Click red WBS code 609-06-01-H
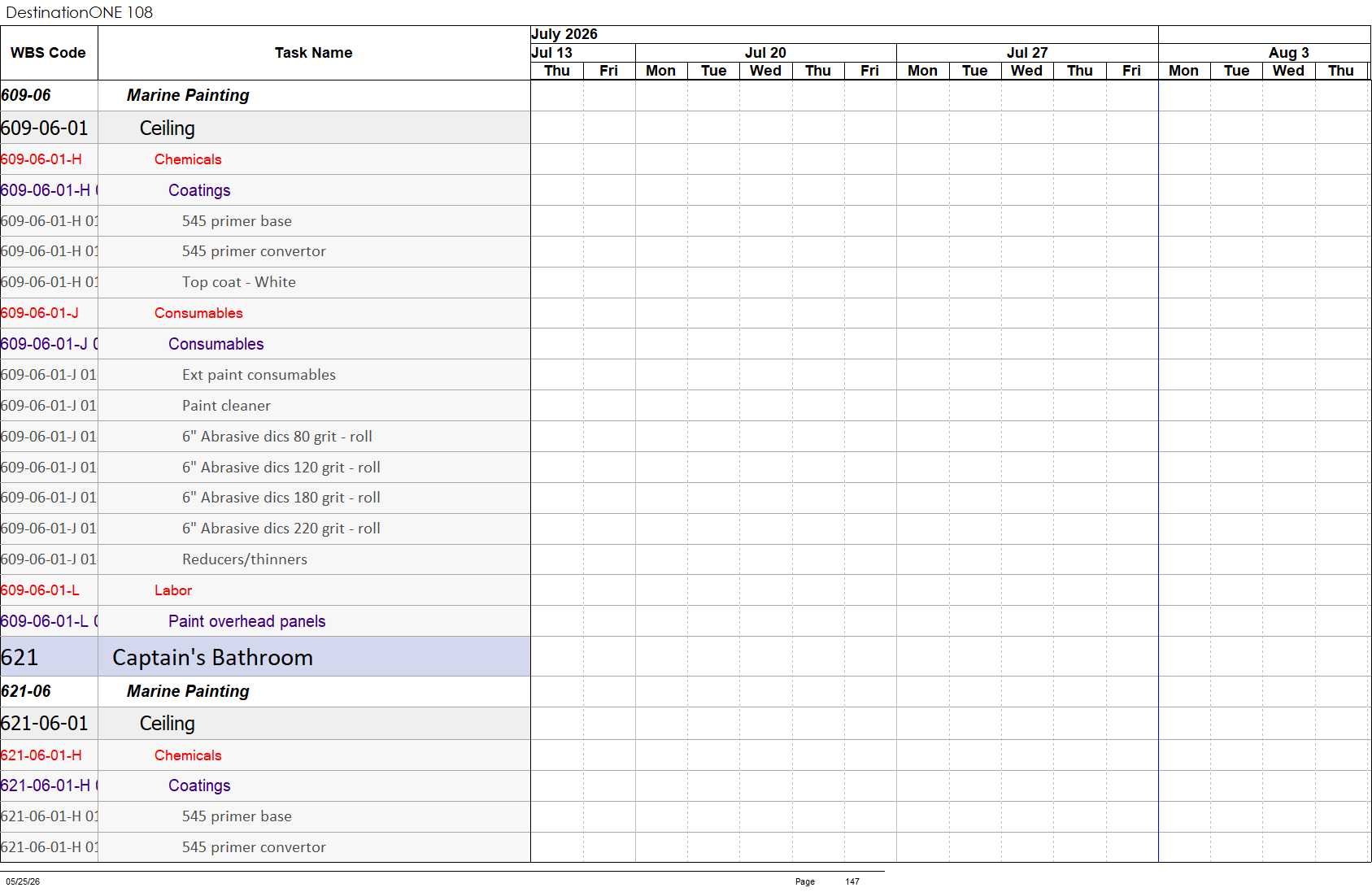The height and width of the screenshot is (892, 1372). tap(41, 159)
